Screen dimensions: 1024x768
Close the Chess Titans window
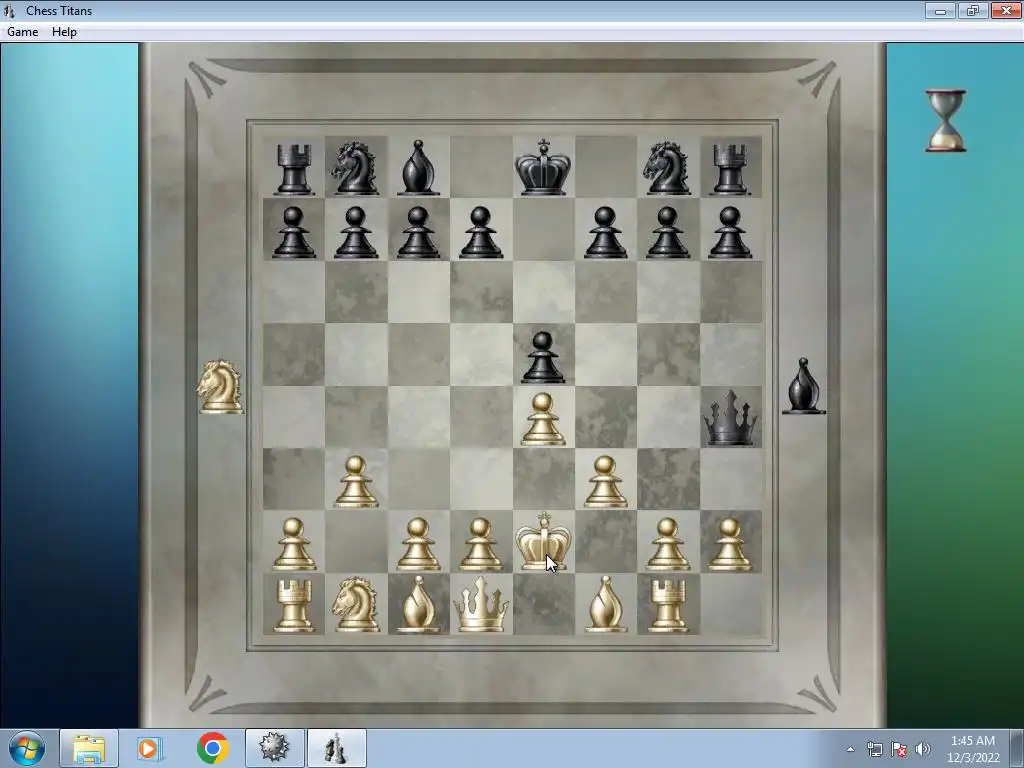tap(1006, 10)
